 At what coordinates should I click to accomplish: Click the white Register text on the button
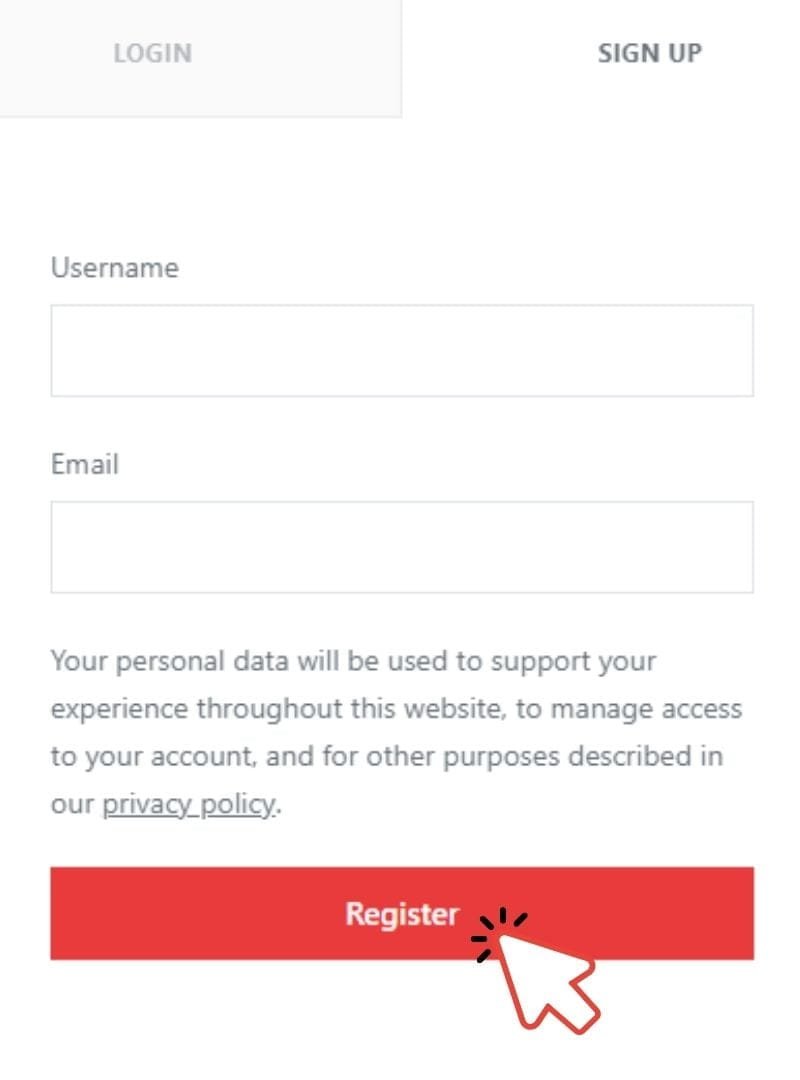[x=402, y=914]
